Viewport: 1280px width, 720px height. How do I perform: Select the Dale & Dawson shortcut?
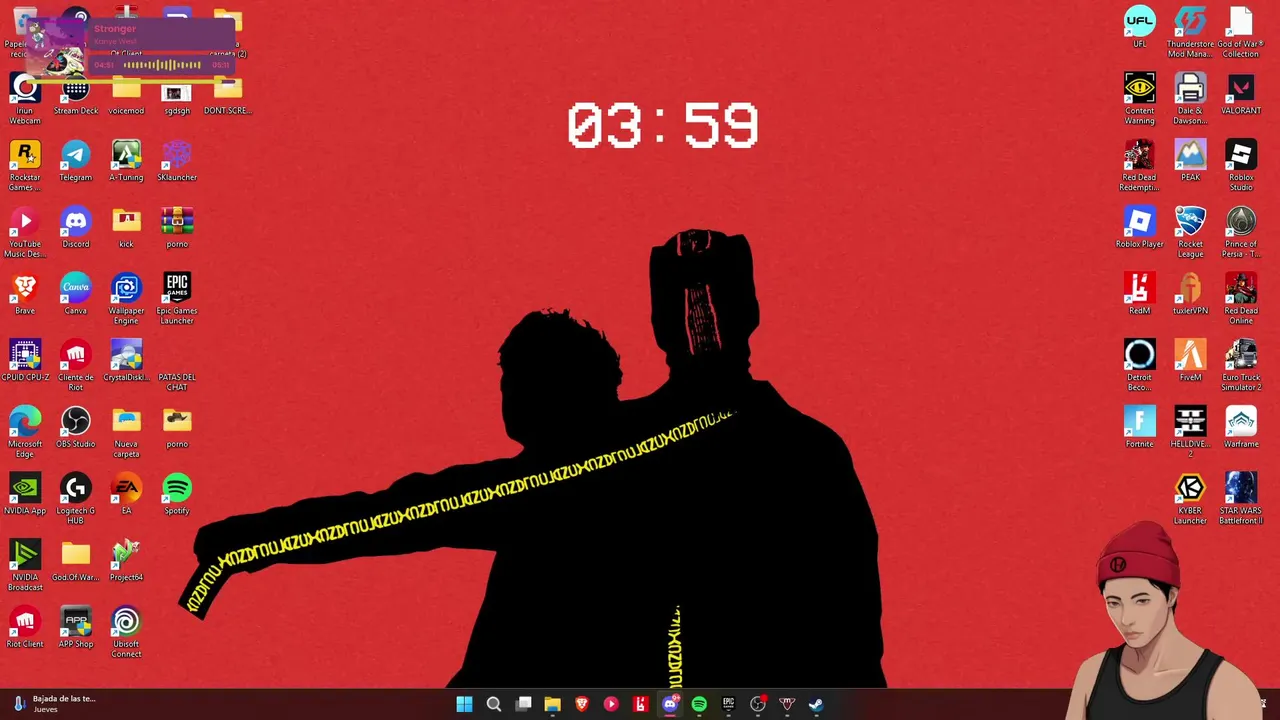click(x=1190, y=99)
